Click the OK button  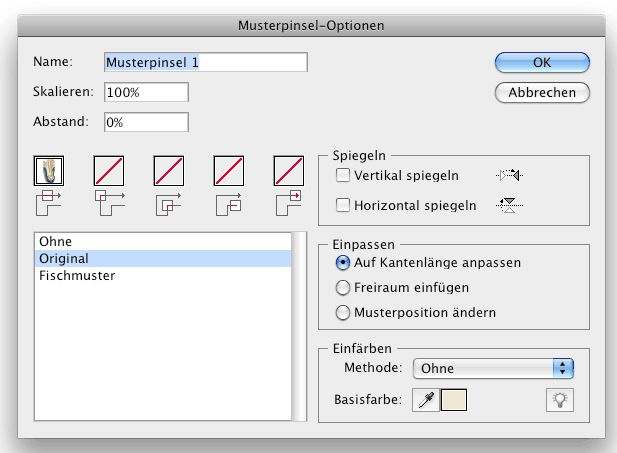(x=541, y=62)
